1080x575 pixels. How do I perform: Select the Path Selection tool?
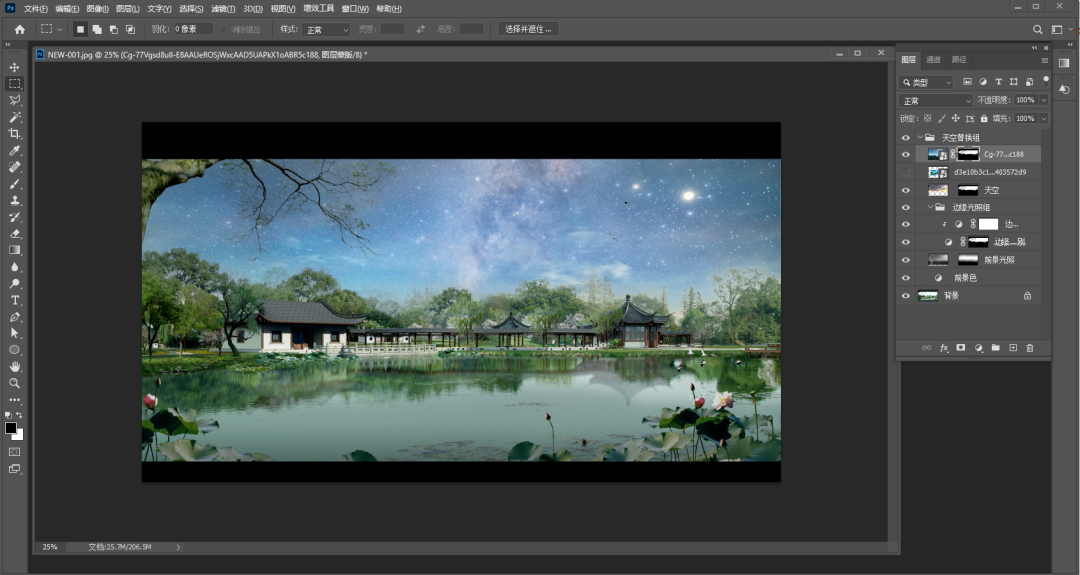(x=14, y=333)
